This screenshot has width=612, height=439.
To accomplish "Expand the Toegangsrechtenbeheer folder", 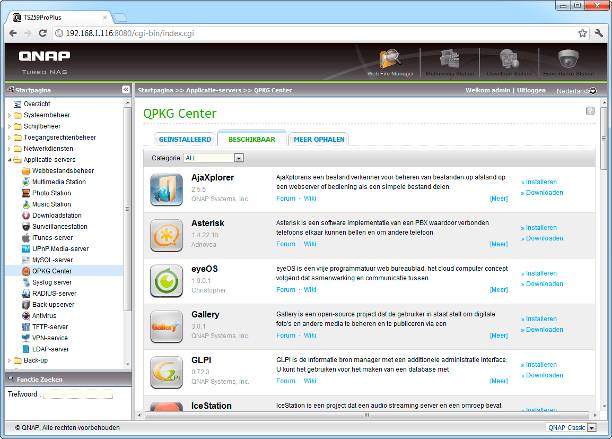I will [x=9, y=137].
